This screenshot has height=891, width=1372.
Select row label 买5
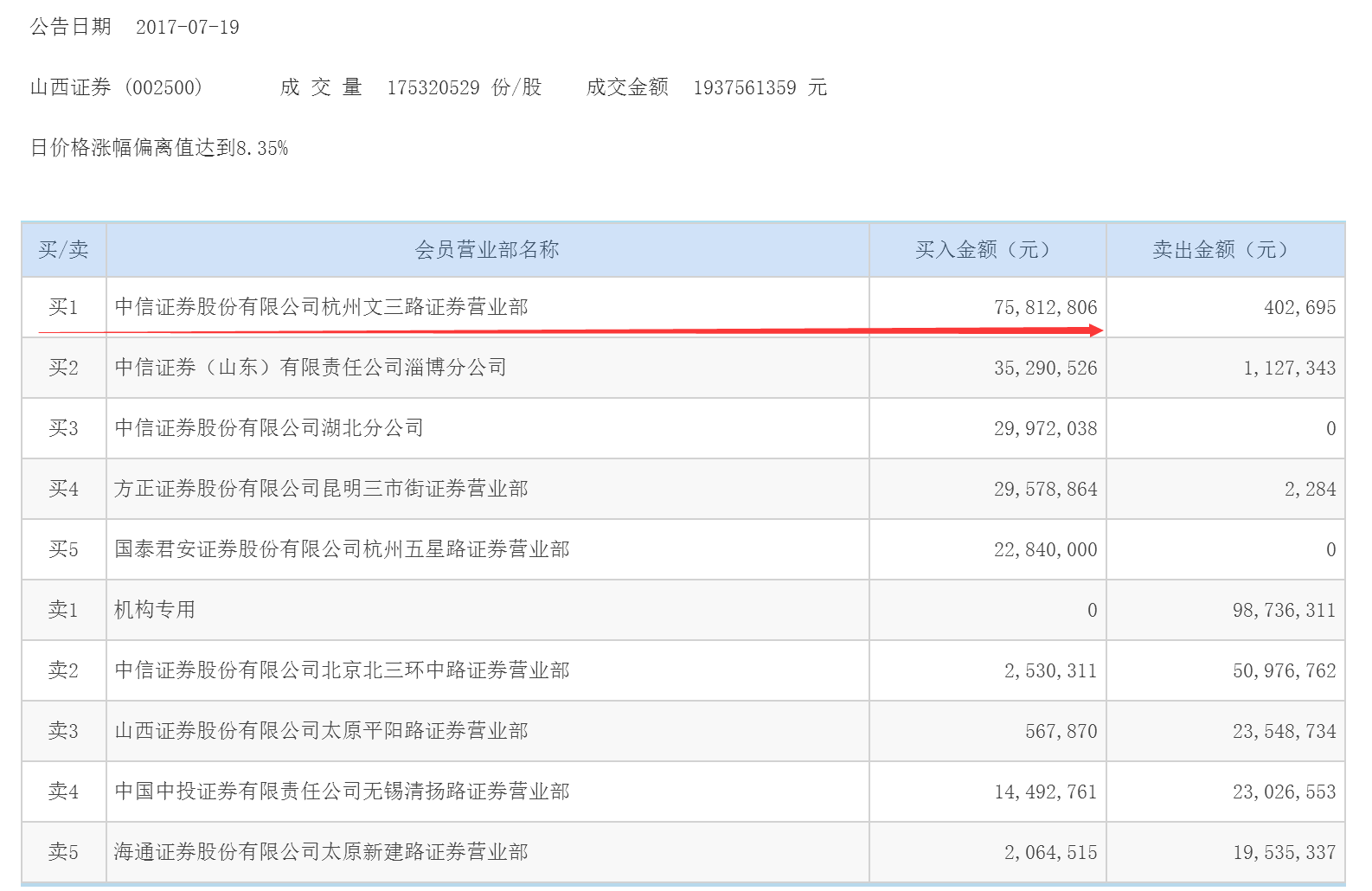tap(63, 549)
